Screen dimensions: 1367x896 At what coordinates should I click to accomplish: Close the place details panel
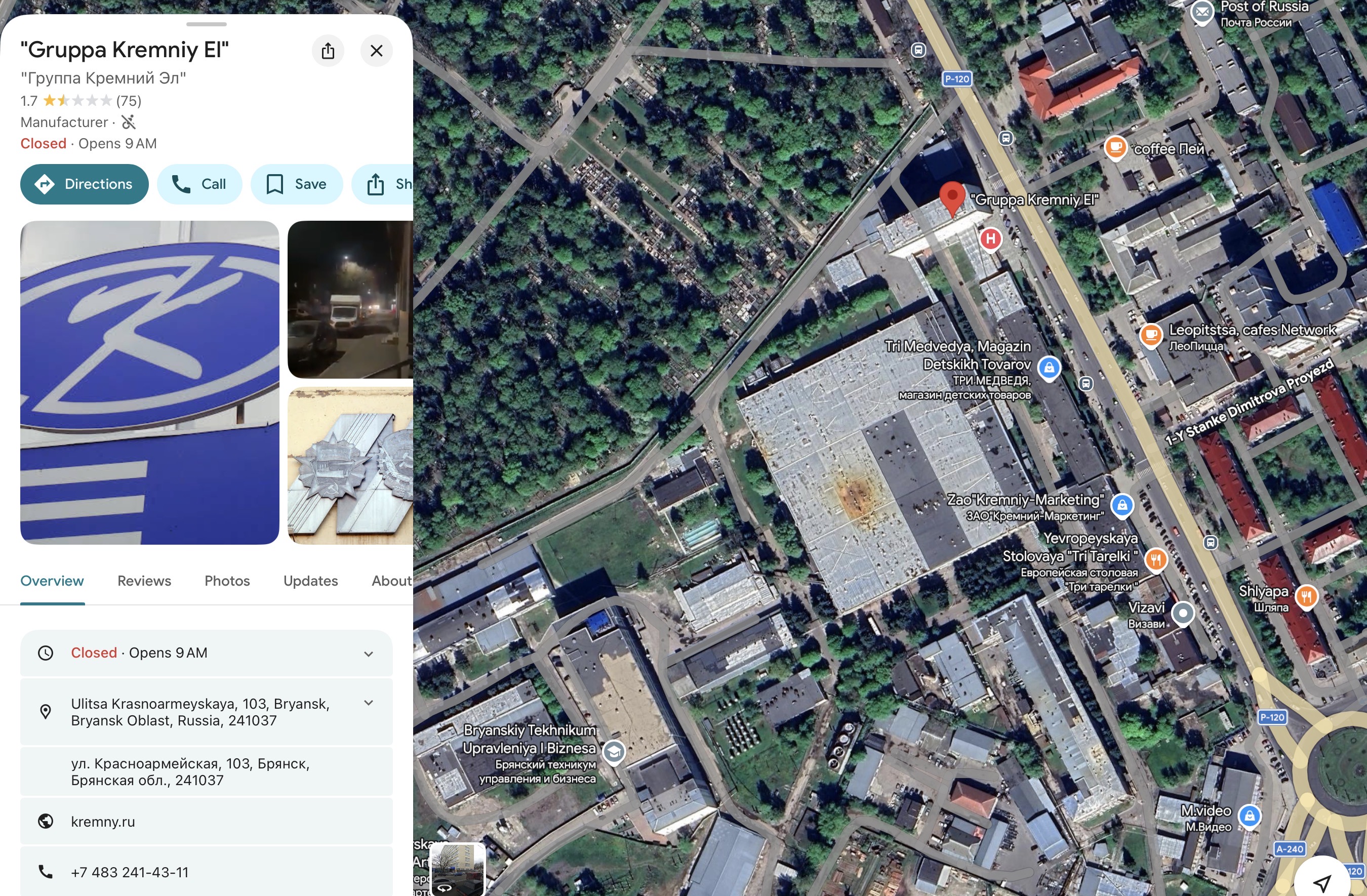coord(376,51)
